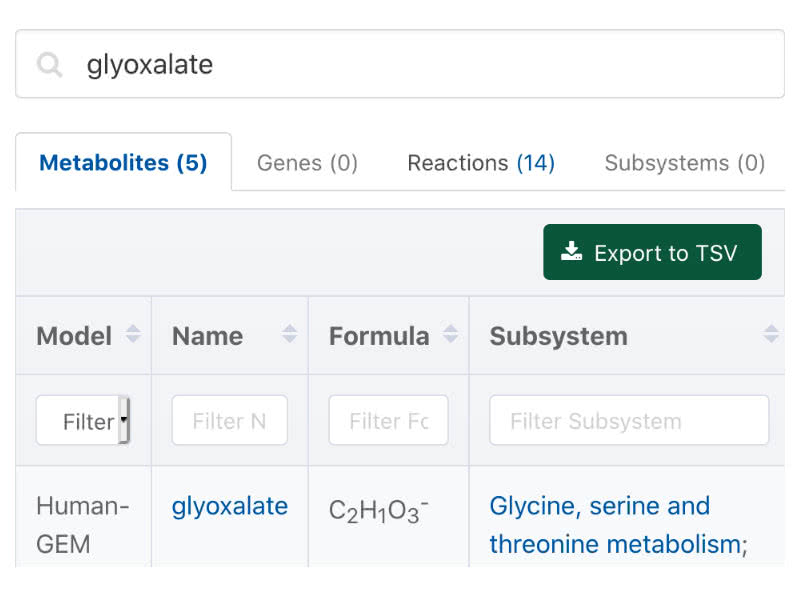This screenshot has height=600, width=800.
Task: Open the Model filter dropdown
Action: click(84, 421)
